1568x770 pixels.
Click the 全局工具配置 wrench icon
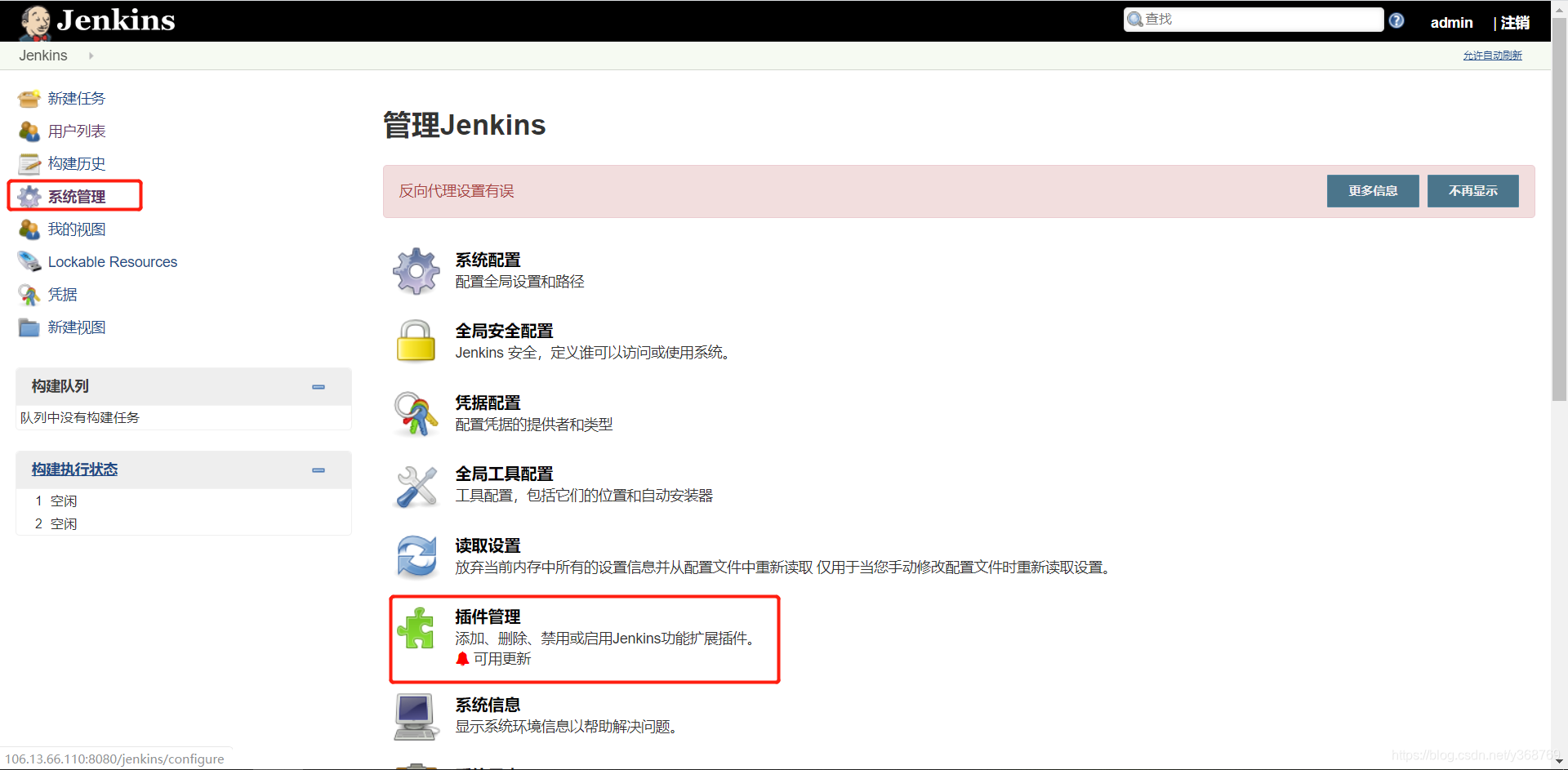(416, 486)
